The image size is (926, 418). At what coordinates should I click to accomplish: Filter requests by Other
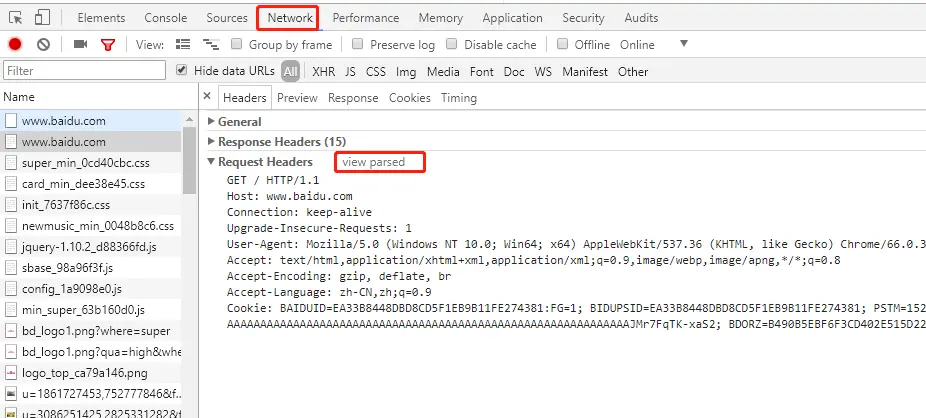(632, 71)
